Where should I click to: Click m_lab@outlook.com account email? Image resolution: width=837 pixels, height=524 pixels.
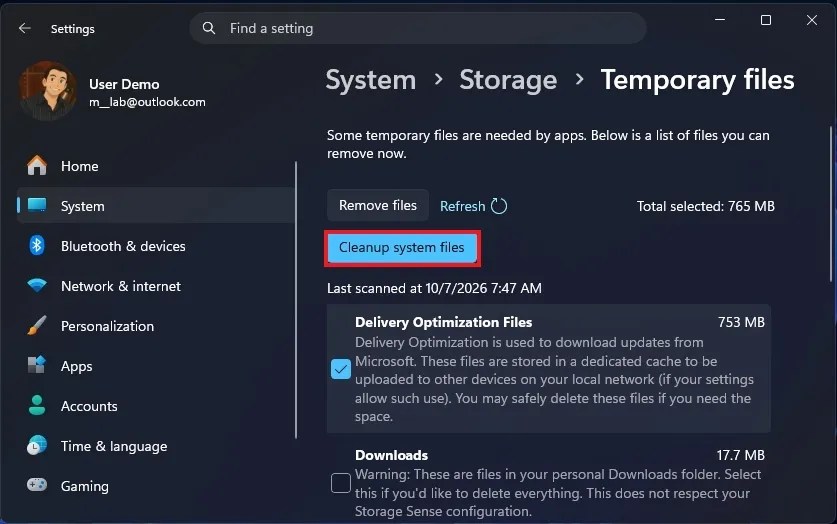click(x=147, y=102)
